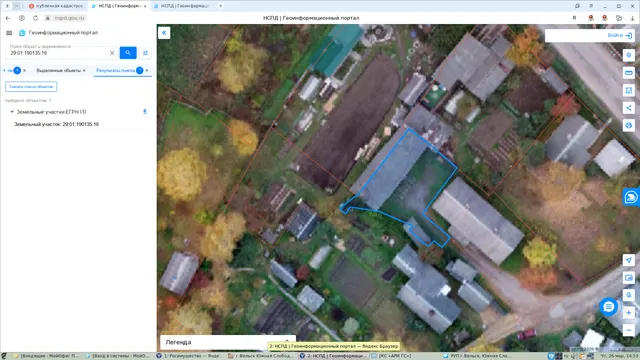
Task: Open the map screenshot tool
Action: click(x=629, y=278)
